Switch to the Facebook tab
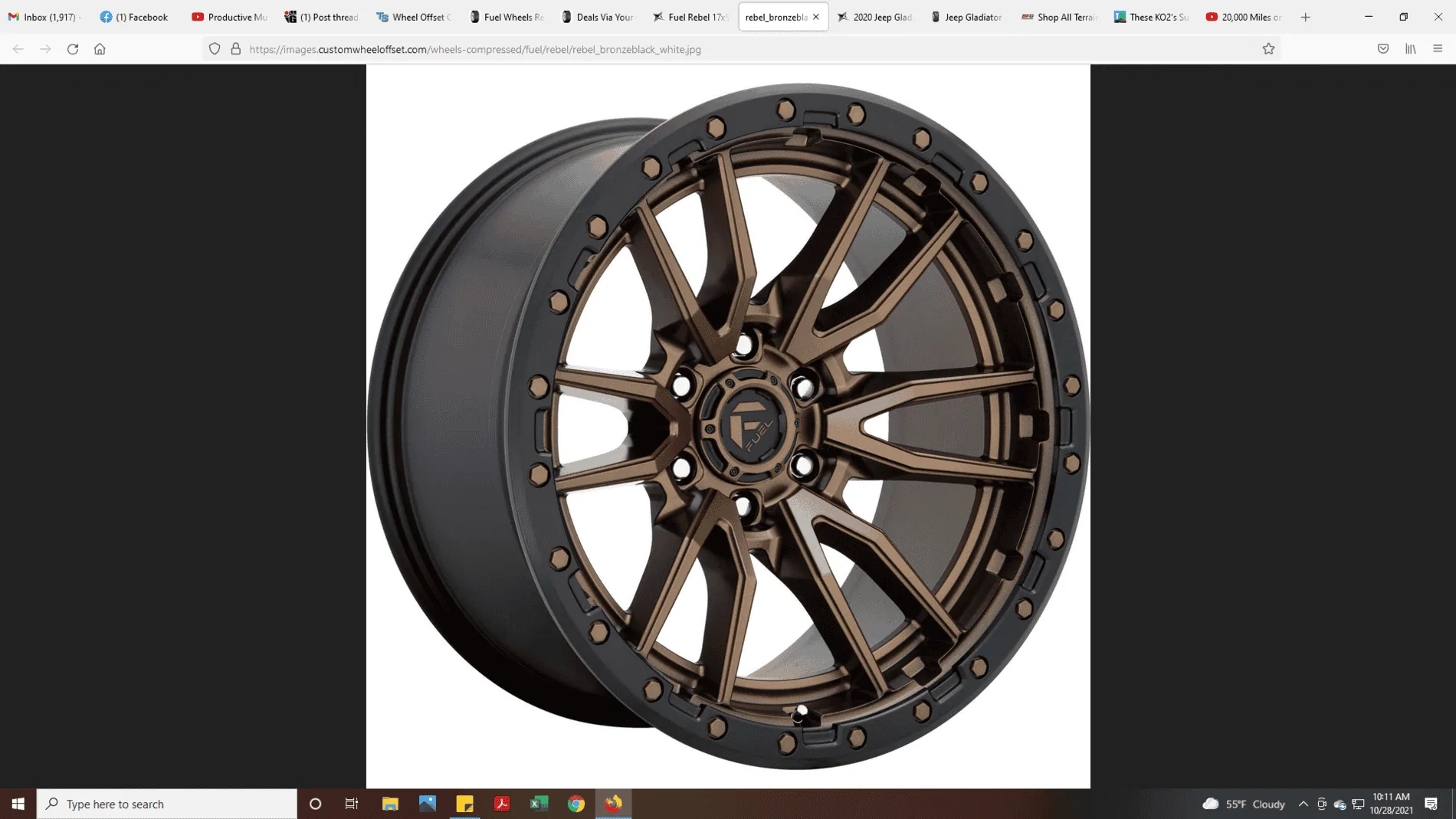The height and width of the screenshot is (819, 1456). point(138,17)
